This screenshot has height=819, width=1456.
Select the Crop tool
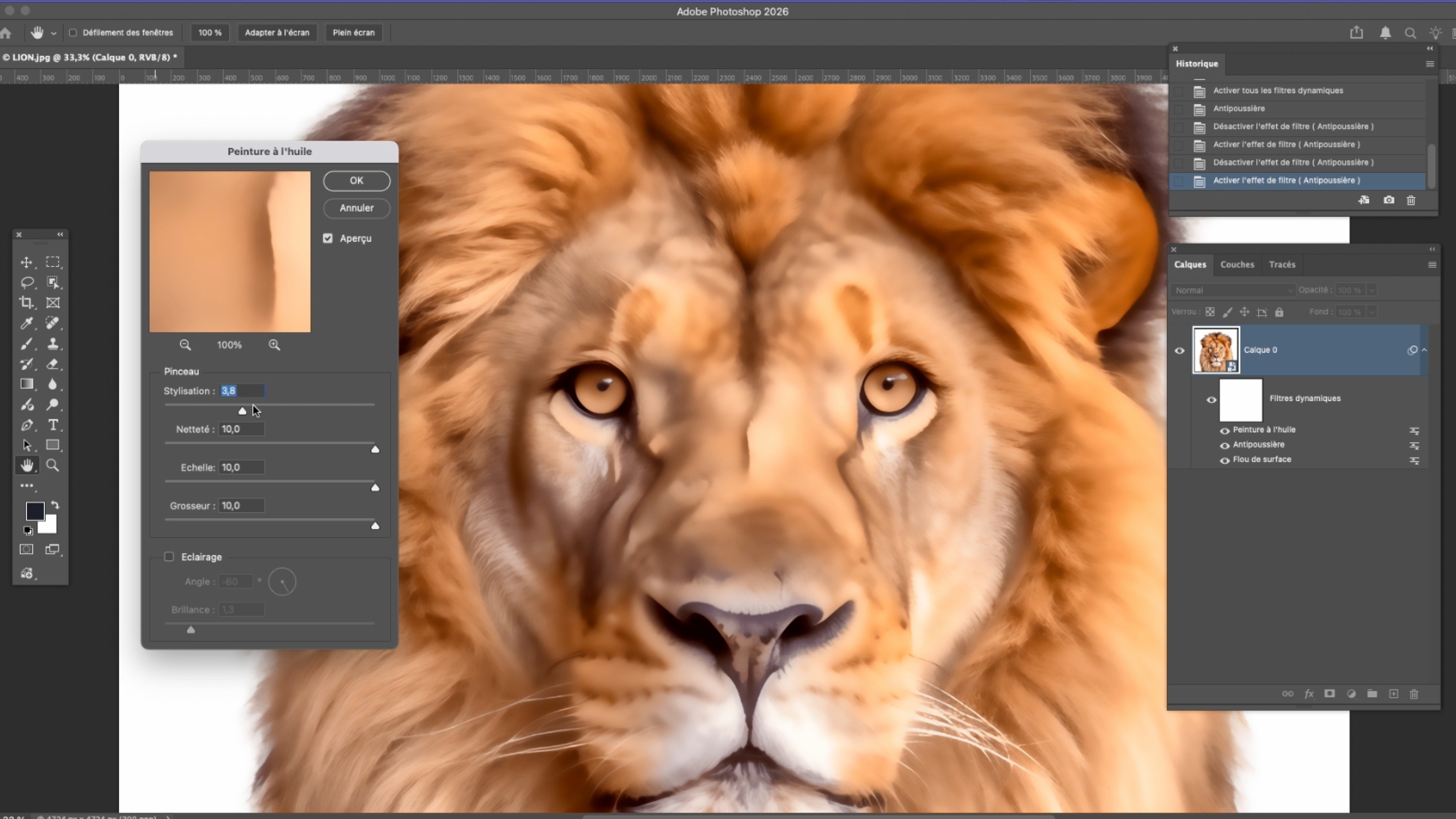coord(26,302)
